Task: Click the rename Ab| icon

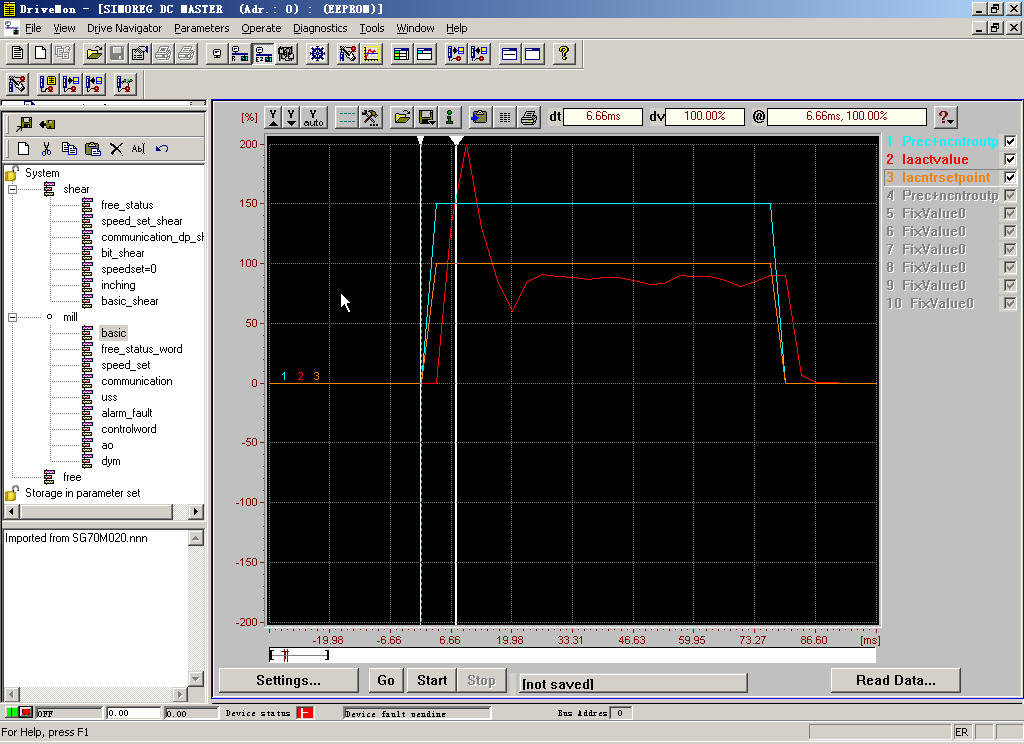Action: point(138,149)
